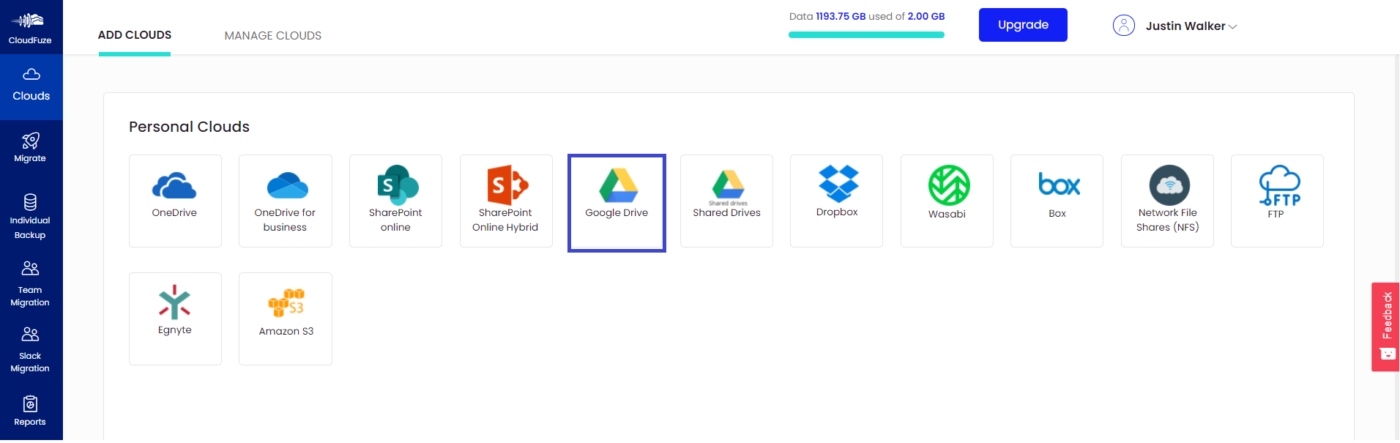Add Egnyte cloud
This screenshot has width=1400, height=443.
(x=175, y=319)
